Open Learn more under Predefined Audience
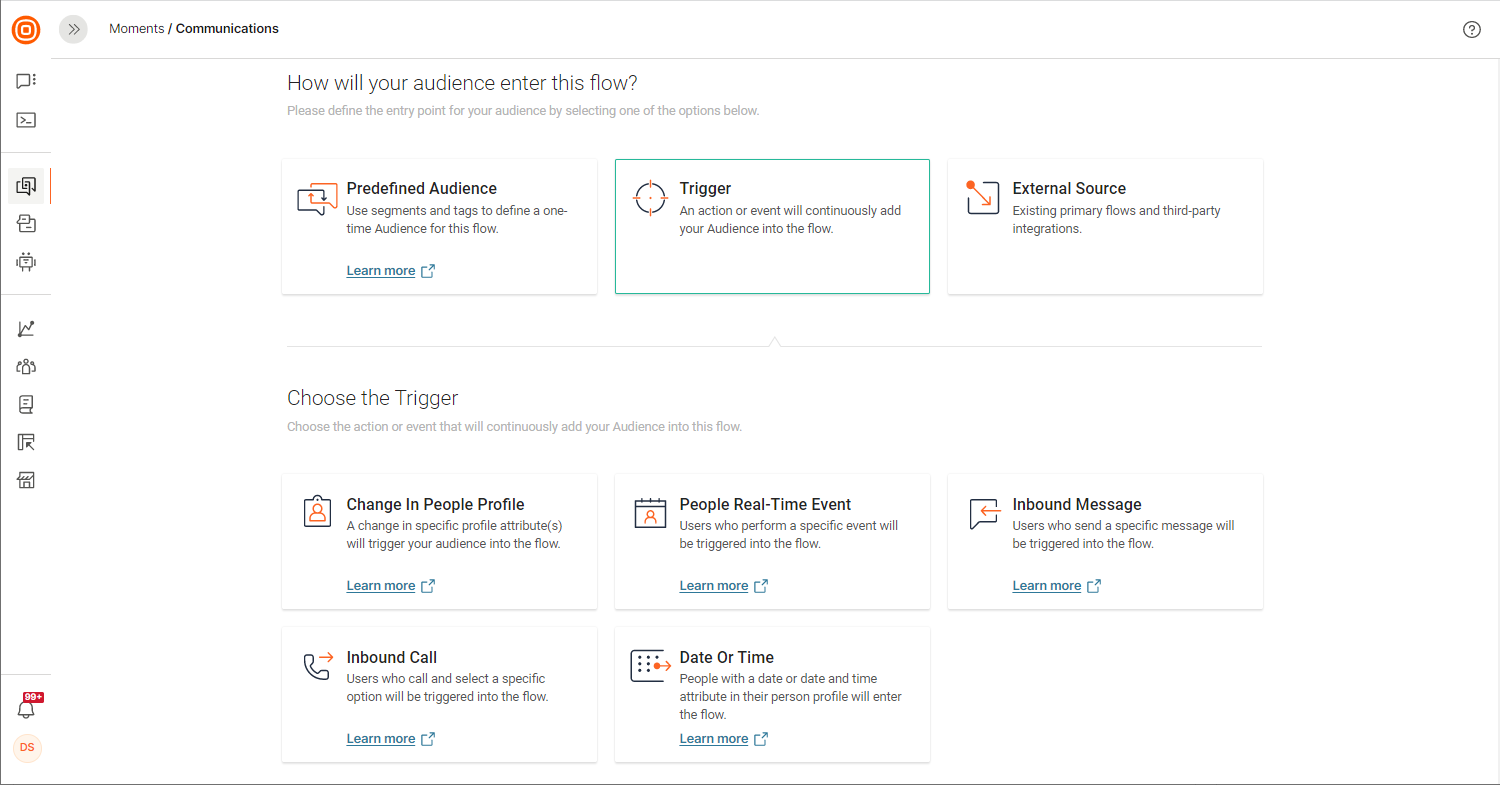Screen dimensions: 1500x785 point(381,271)
